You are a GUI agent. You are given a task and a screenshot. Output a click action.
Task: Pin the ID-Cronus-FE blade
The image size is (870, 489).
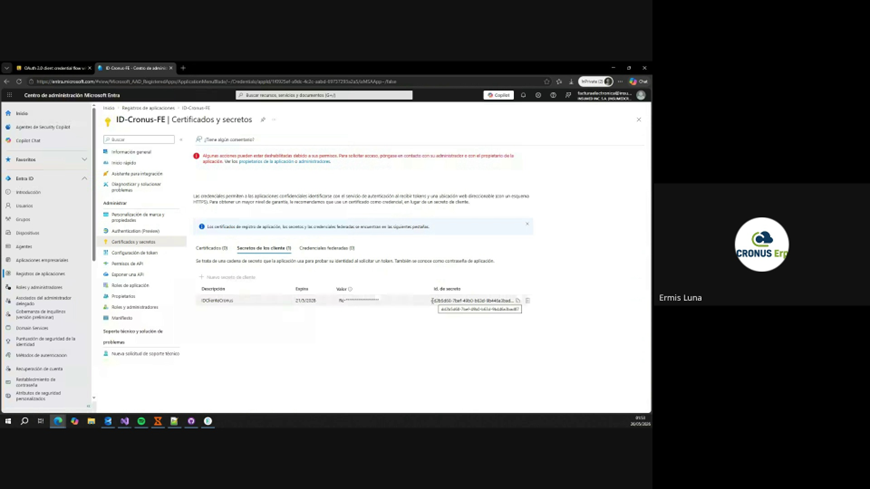pyautogui.click(x=263, y=120)
